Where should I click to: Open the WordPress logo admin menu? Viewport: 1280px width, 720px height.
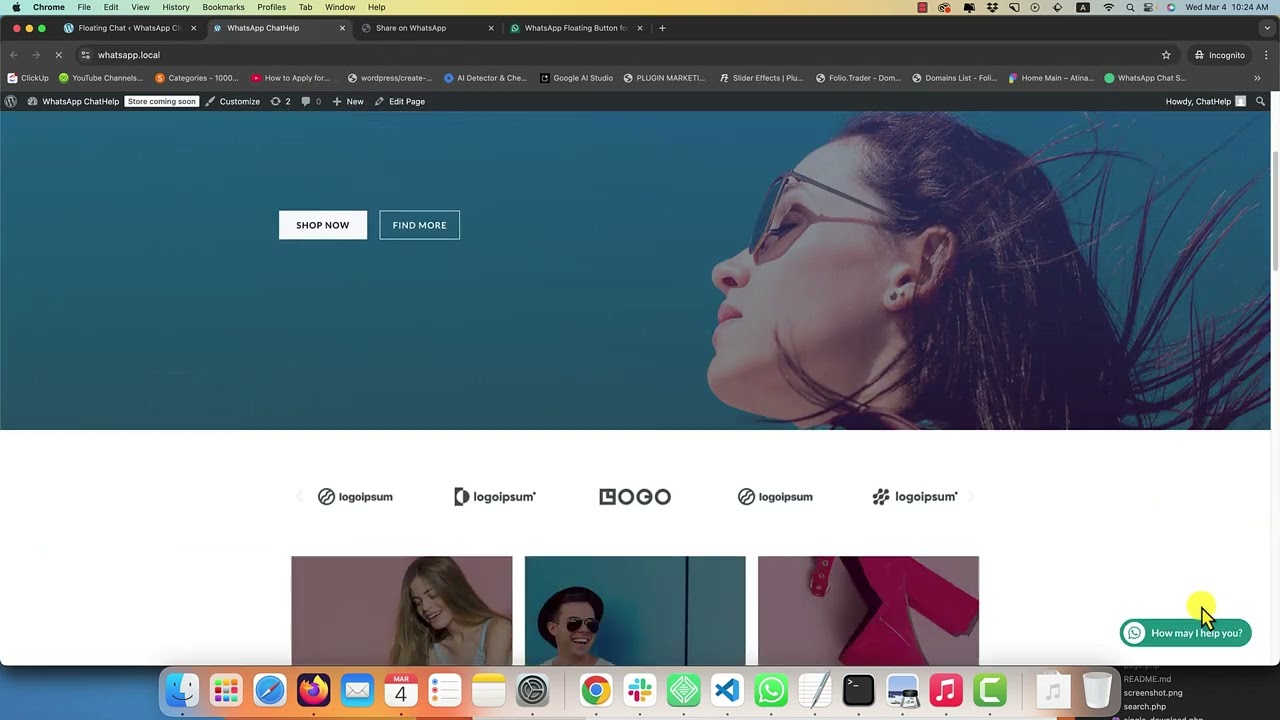point(11,101)
